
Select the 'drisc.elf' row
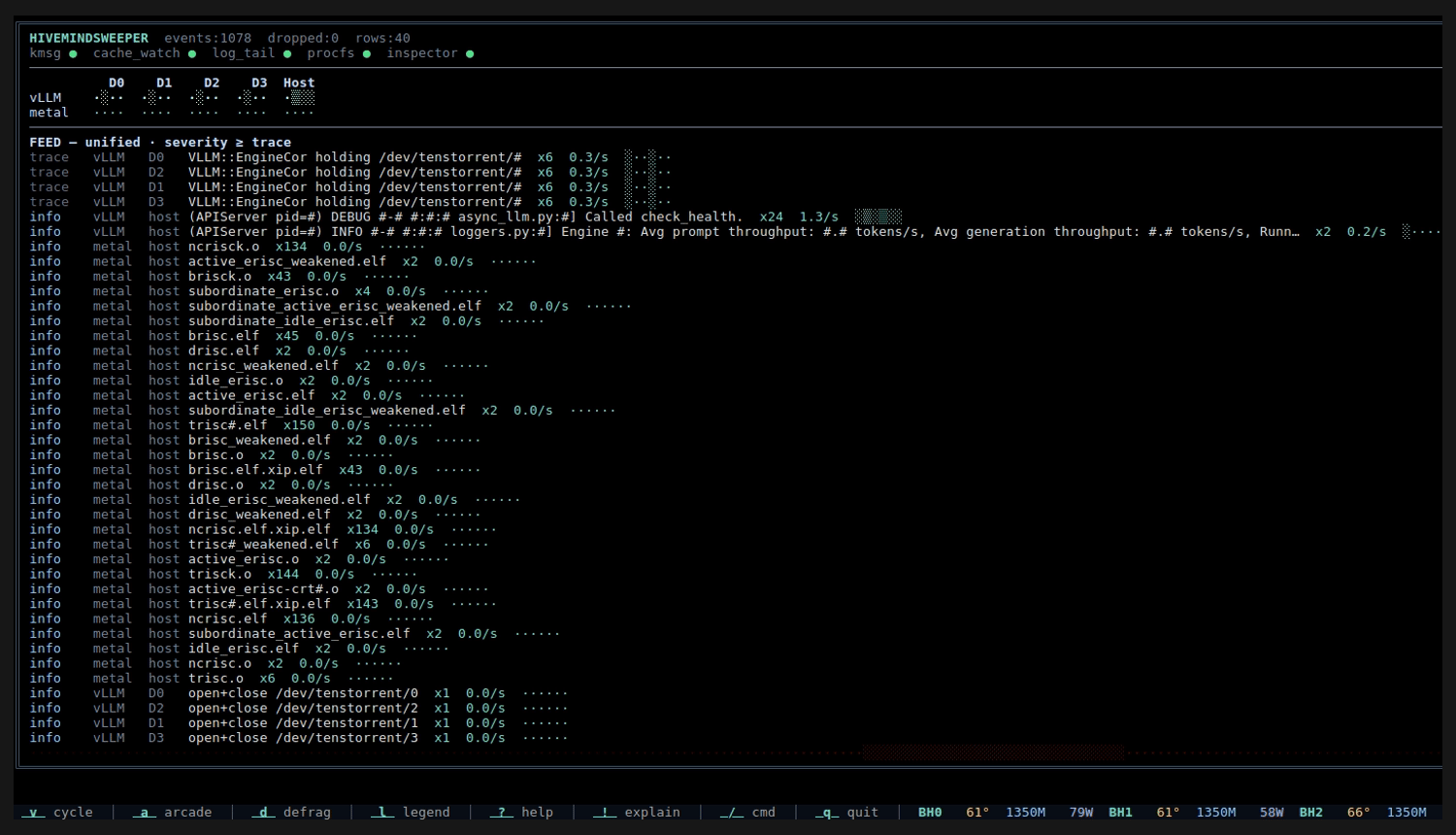[x=219, y=351]
